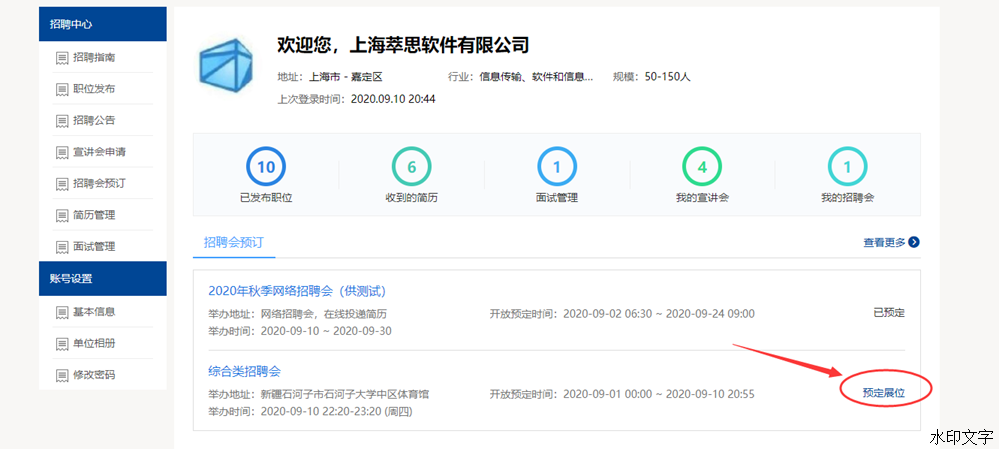Click the 预定展位 link
Viewport: 999px width, 449px height.
click(x=883, y=393)
